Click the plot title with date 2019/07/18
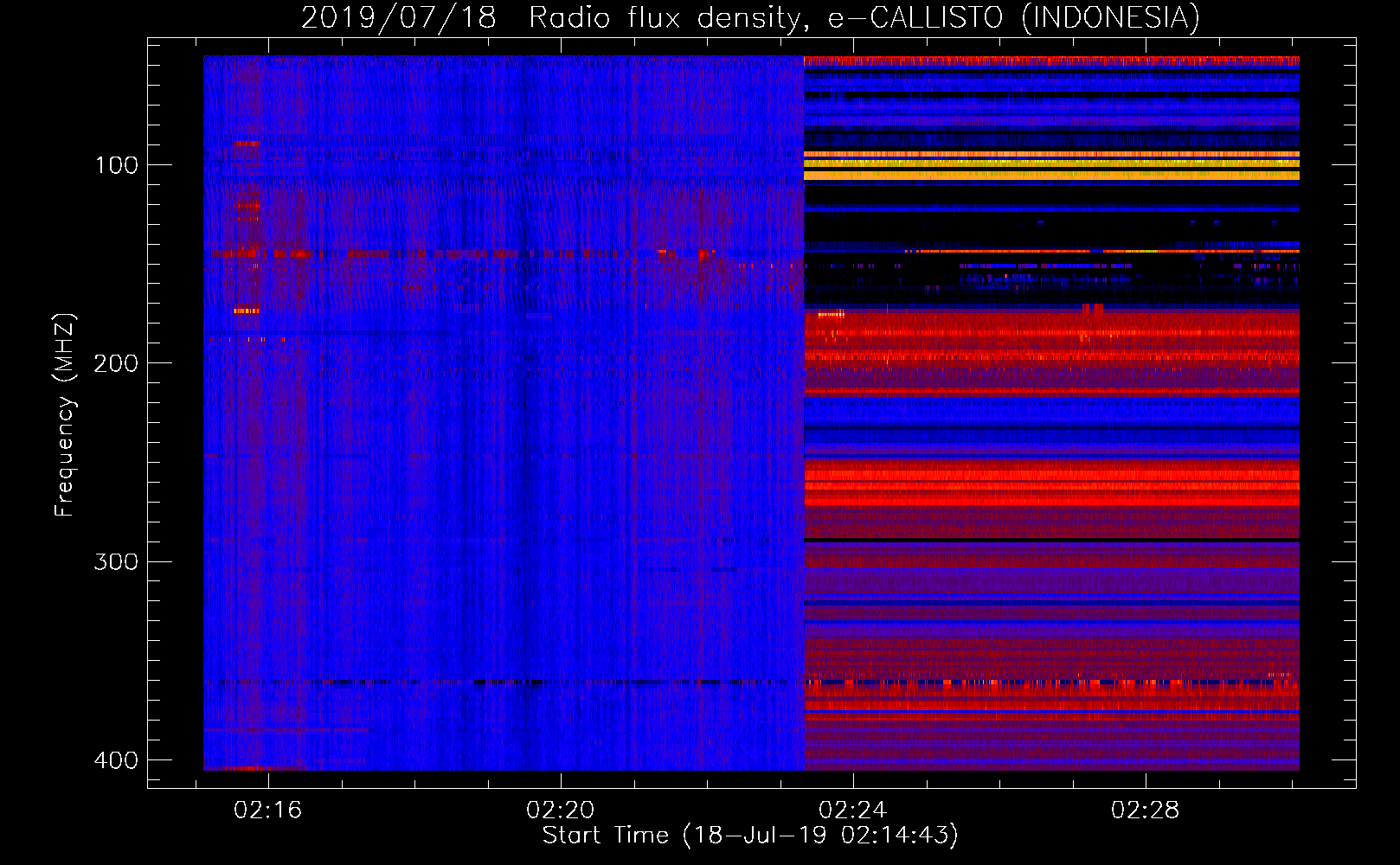The image size is (1400, 865). [x=750, y=17]
